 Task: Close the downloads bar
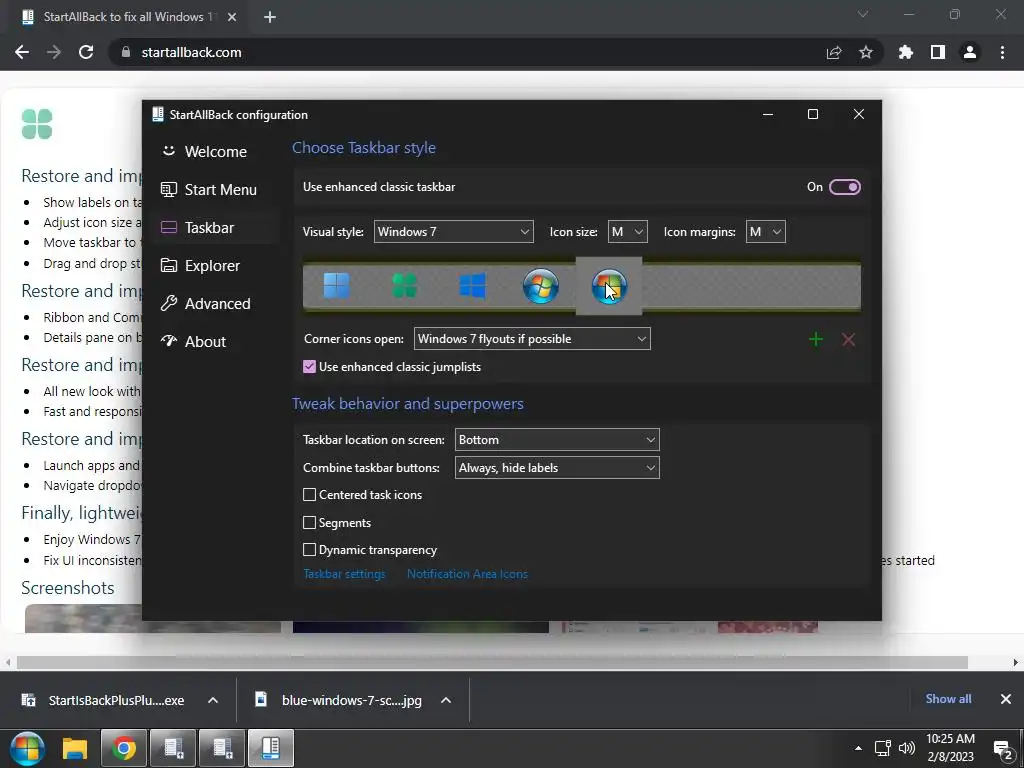click(x=1006, y=699)
